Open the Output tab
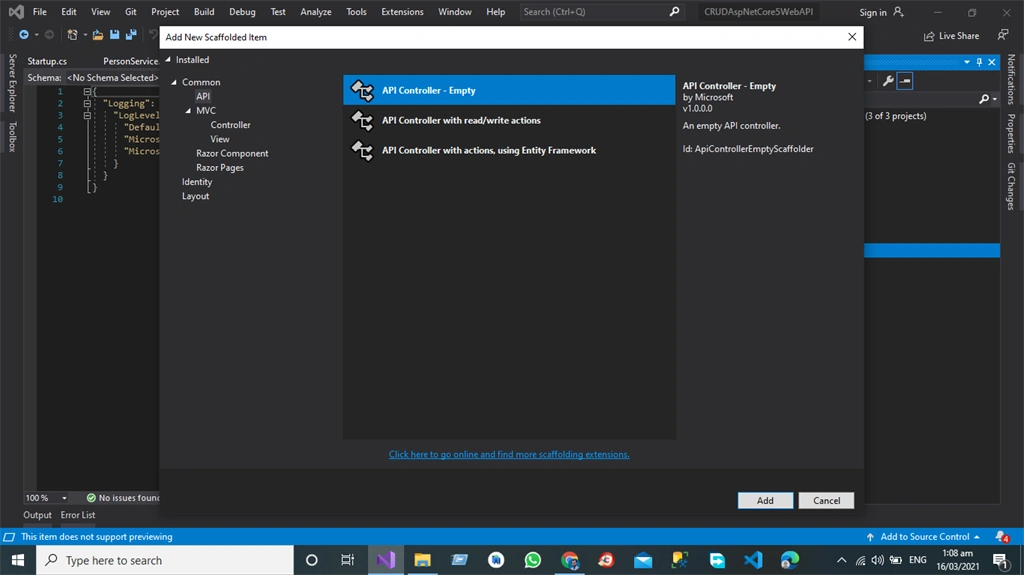 tap(37, 515)
